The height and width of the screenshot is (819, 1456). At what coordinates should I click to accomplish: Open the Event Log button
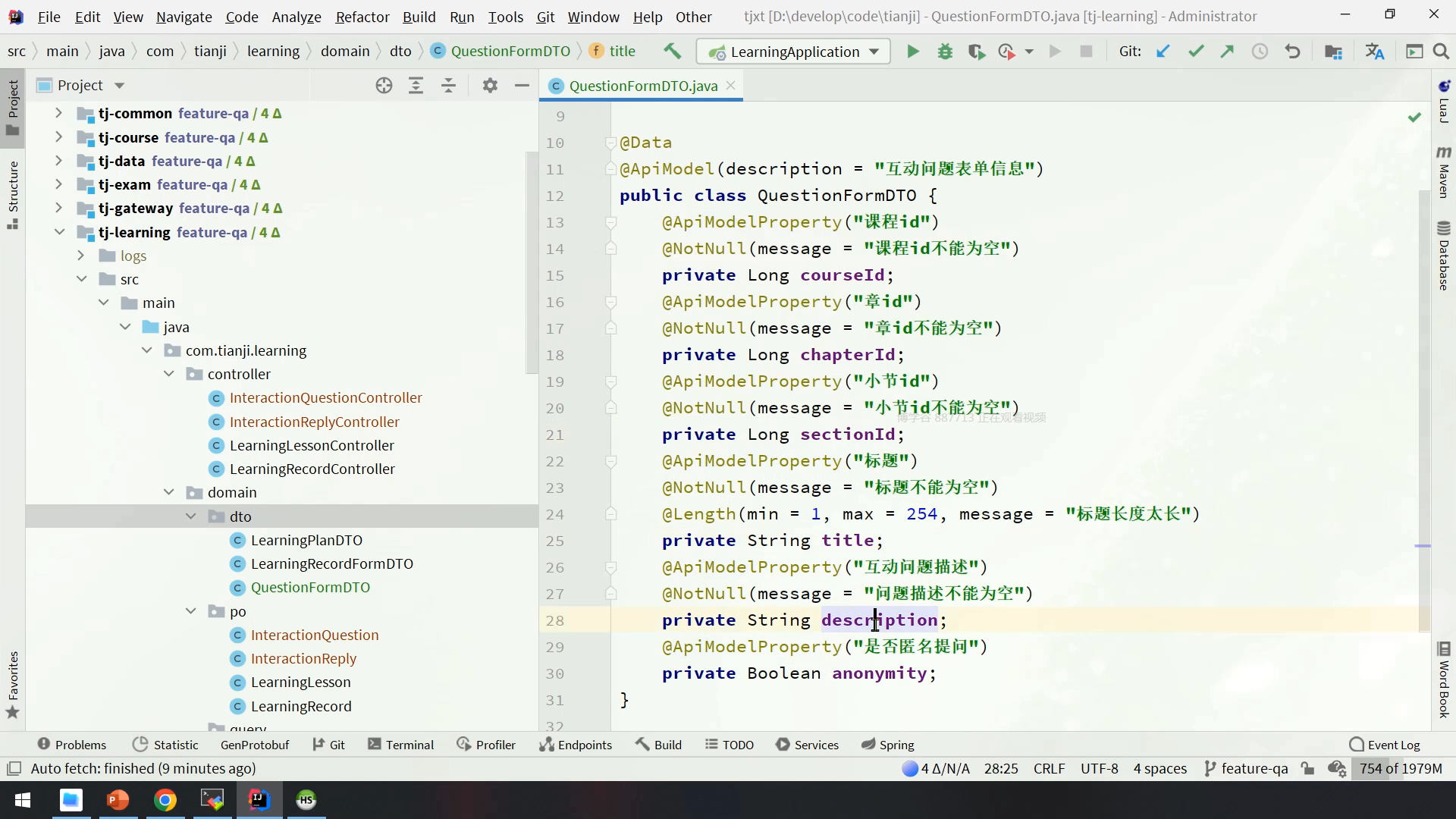pyautogui.click(x=1385, y=745)
